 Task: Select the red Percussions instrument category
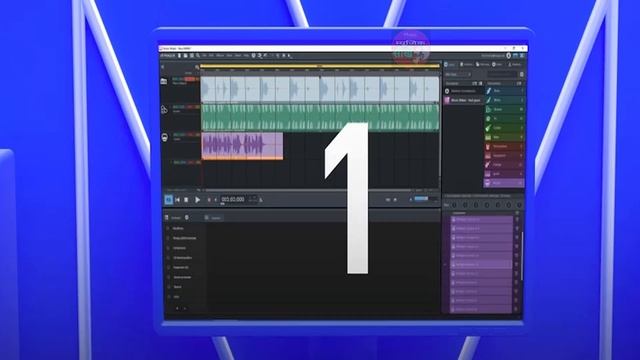(504, 146)
